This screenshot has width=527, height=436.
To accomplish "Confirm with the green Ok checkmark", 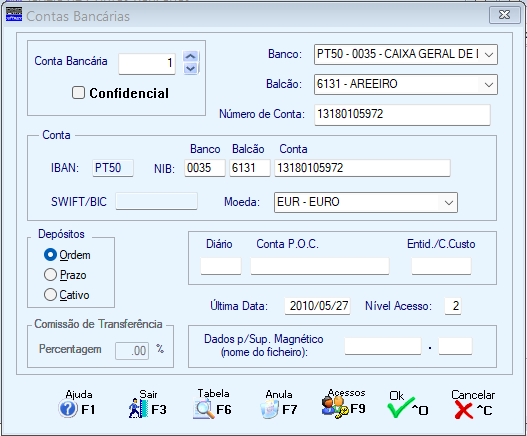I will [x=401, y=408].
